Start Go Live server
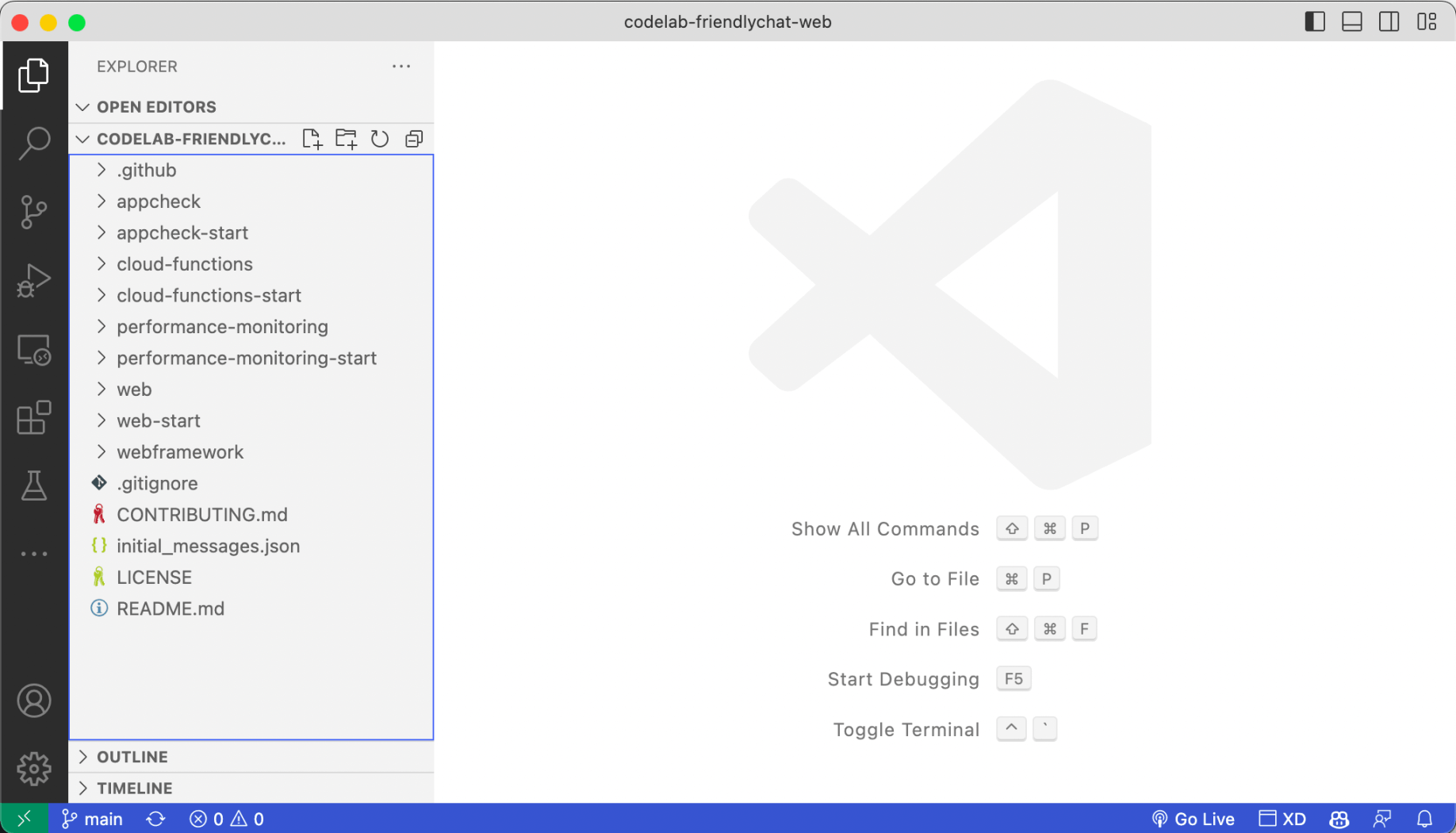Image resolution: width=1456 pixels, height=833 pixels. point(1194,819)
